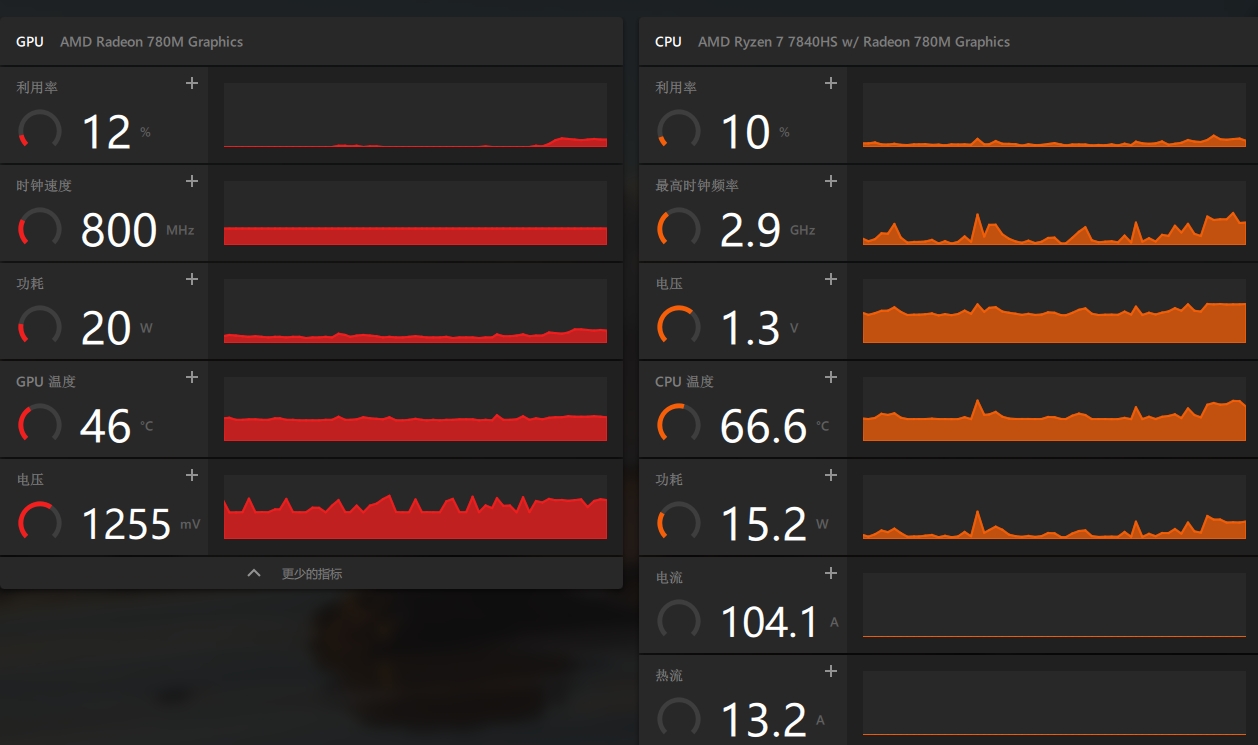The height and width of the screenshot is (745, 1258).
Task: Click the plus icon on GPU 温度 row
Action: 192,378
